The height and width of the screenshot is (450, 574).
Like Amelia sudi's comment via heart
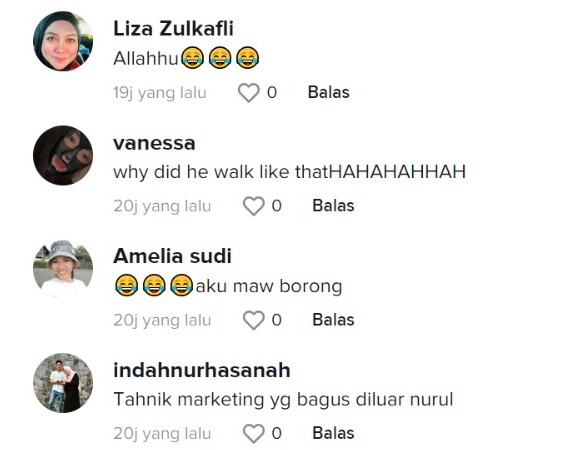[x=253, y=320]
